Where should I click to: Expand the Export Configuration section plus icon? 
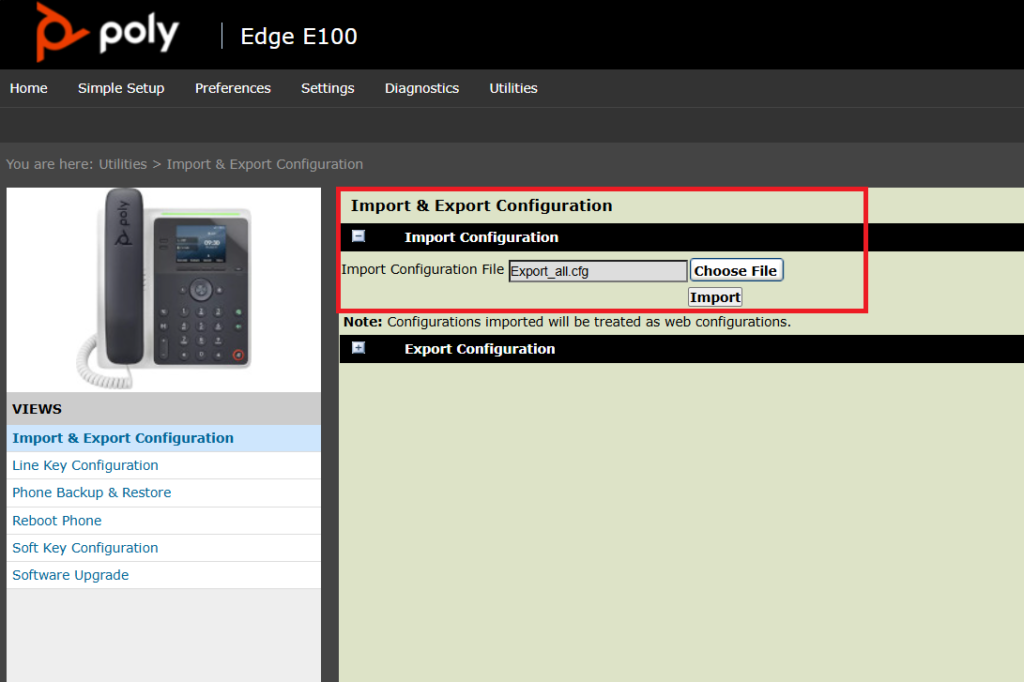pos(358,348)
